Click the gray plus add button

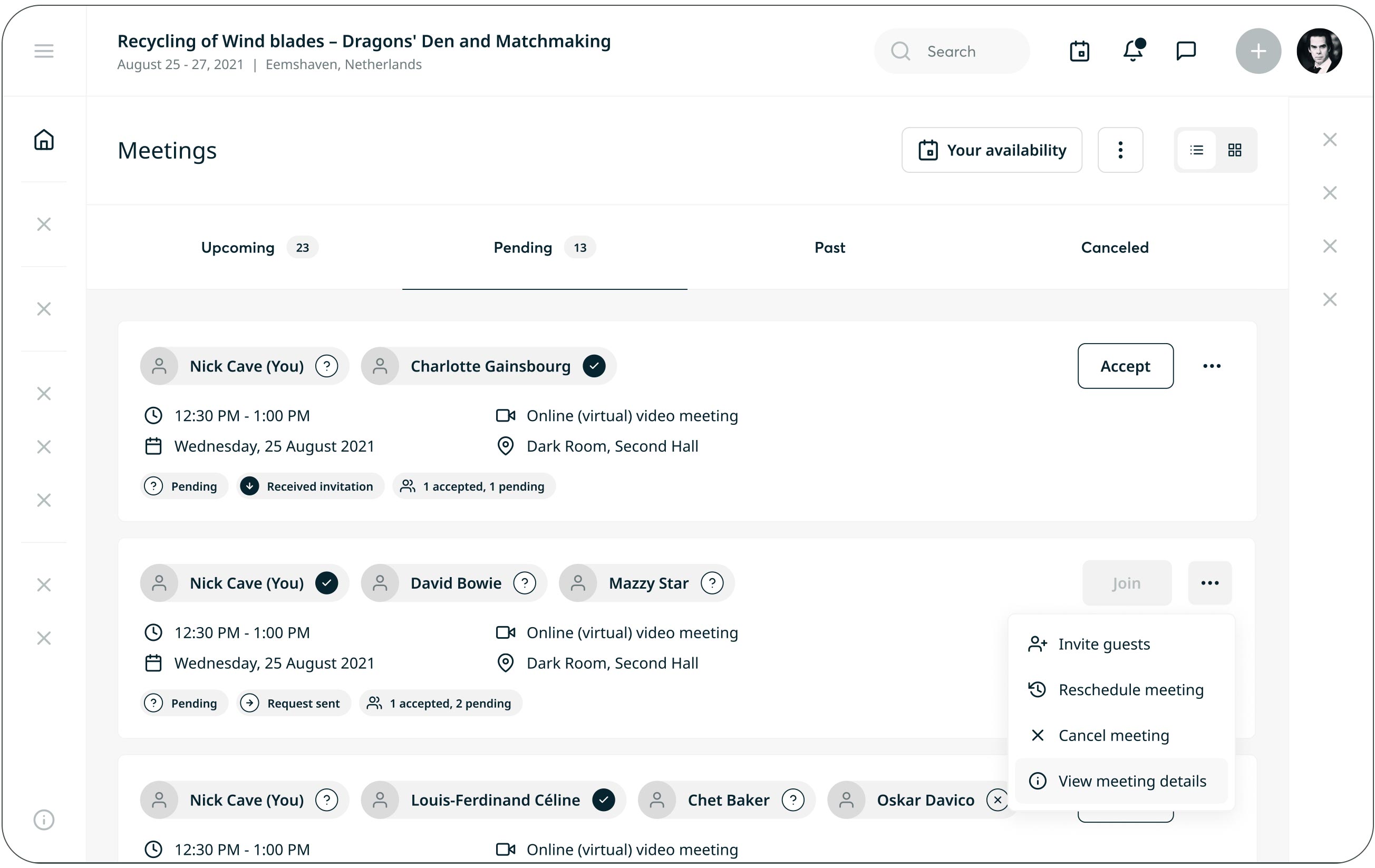(x=1258, y=51)
